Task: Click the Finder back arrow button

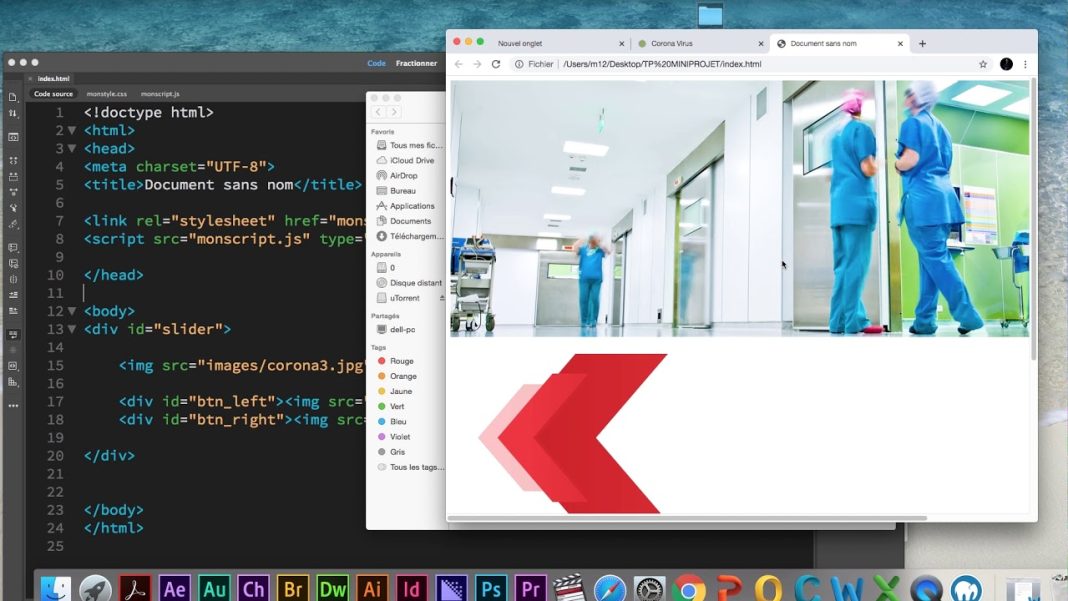Action: coord(379,112)
